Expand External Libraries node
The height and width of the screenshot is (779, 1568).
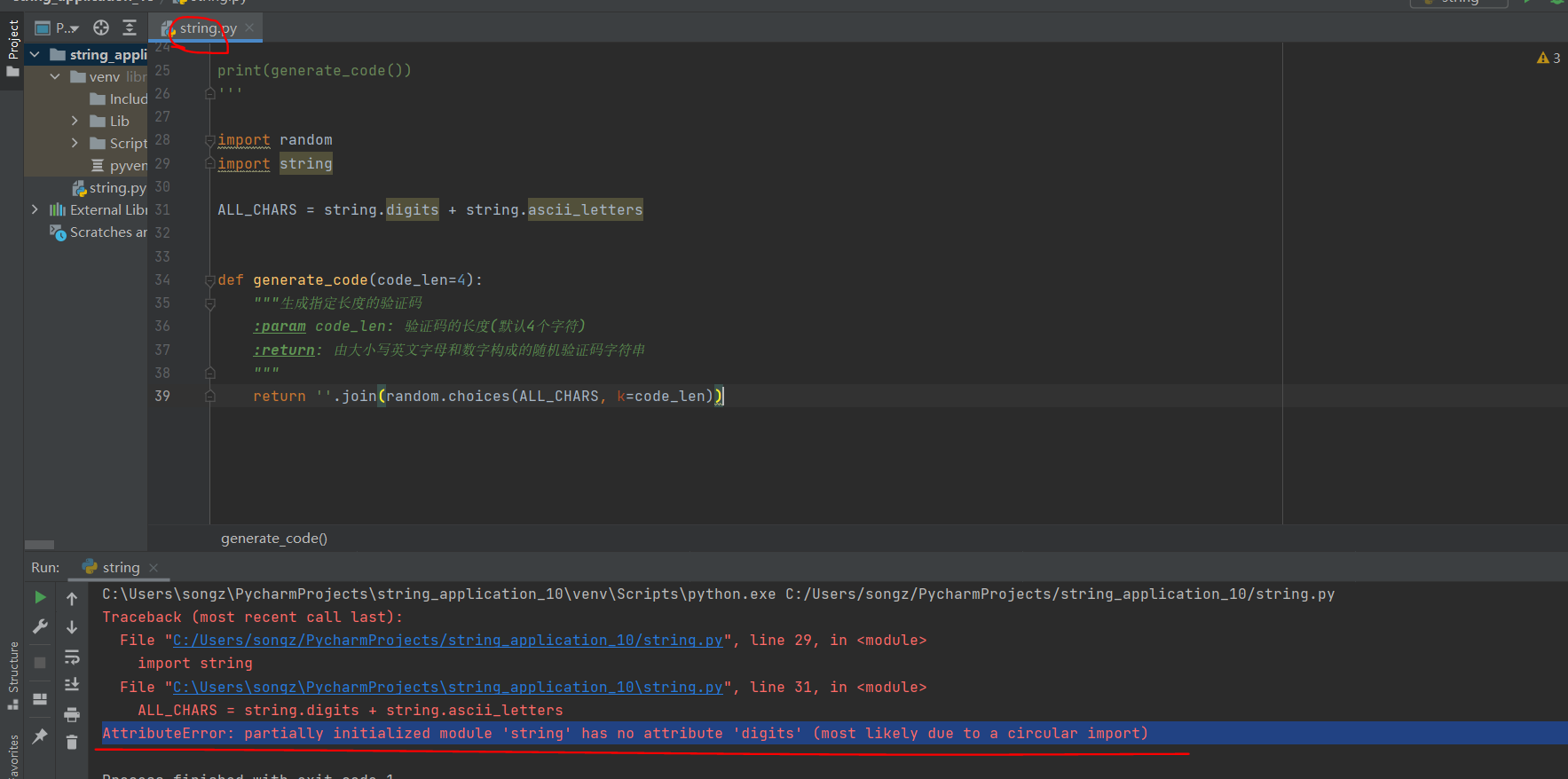click(x=35, y=209)
